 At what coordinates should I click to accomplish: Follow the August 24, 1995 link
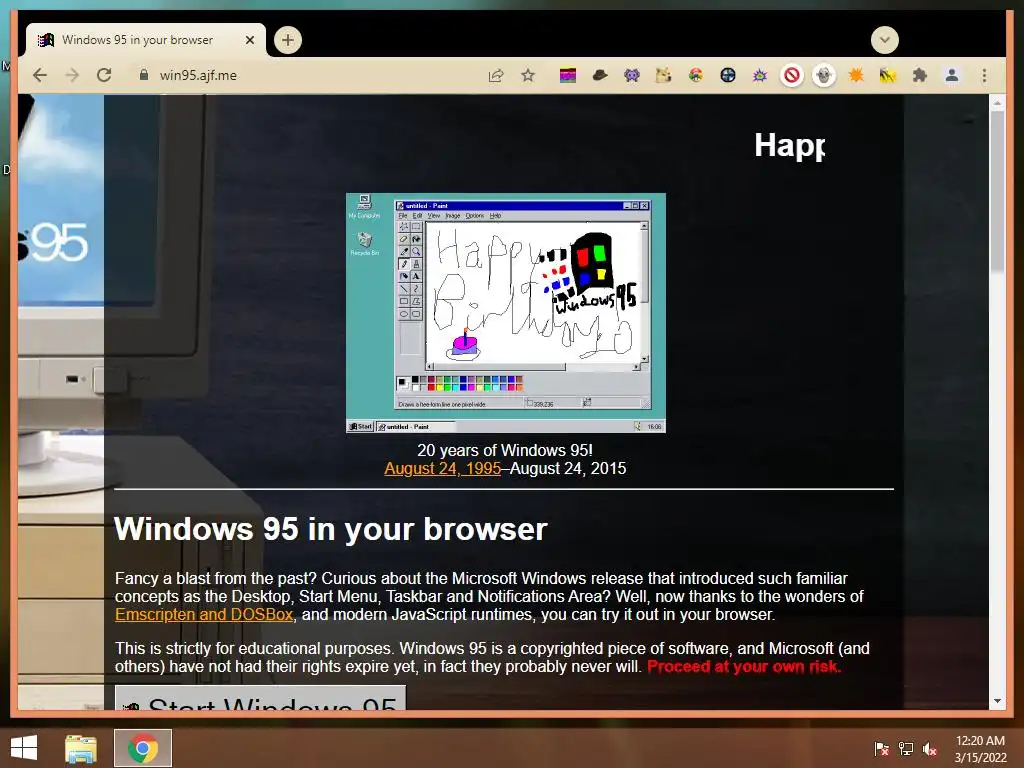[442, 468]
